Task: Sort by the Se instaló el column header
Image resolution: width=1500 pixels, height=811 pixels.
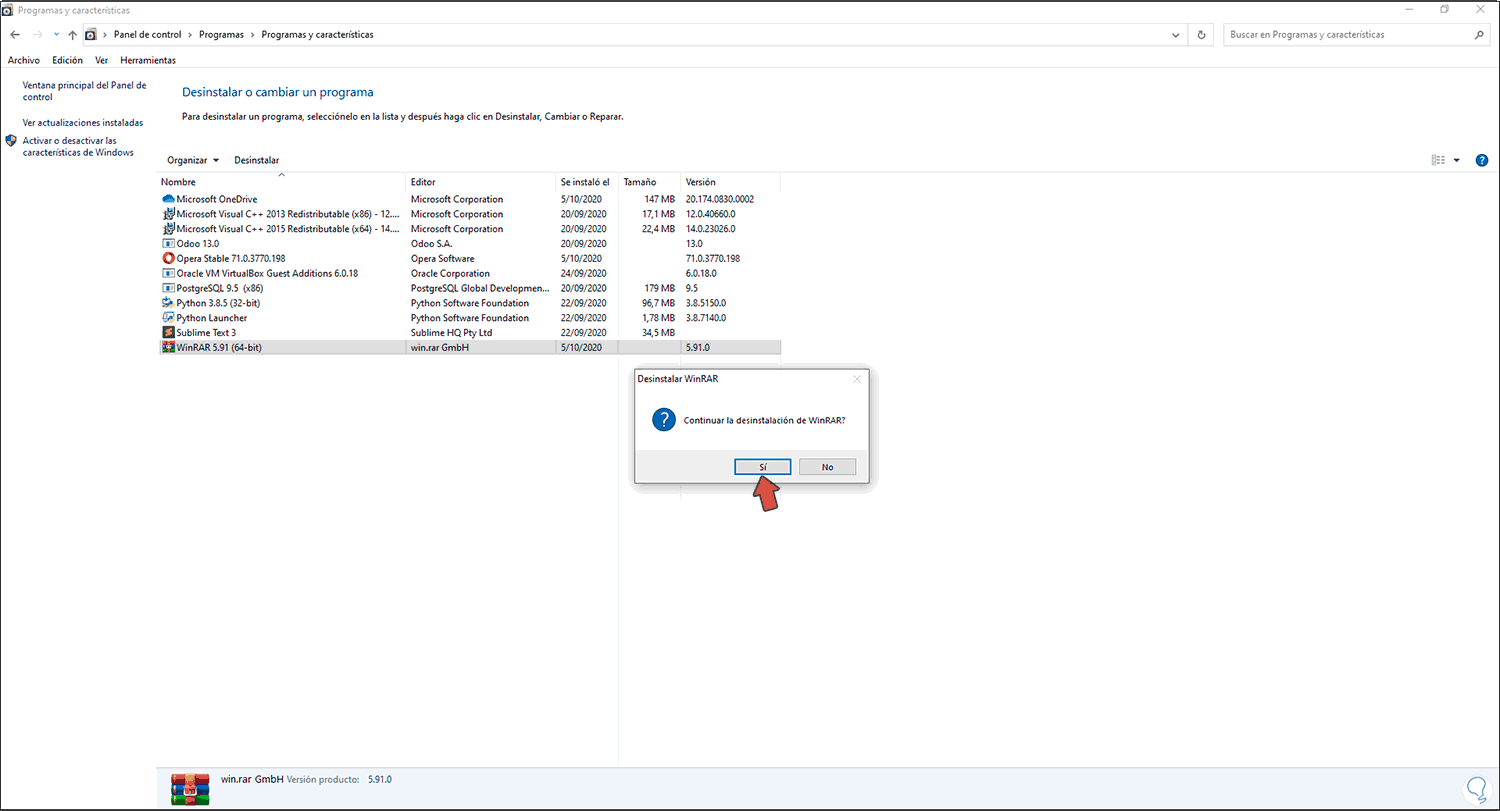Action: point(587,183)
